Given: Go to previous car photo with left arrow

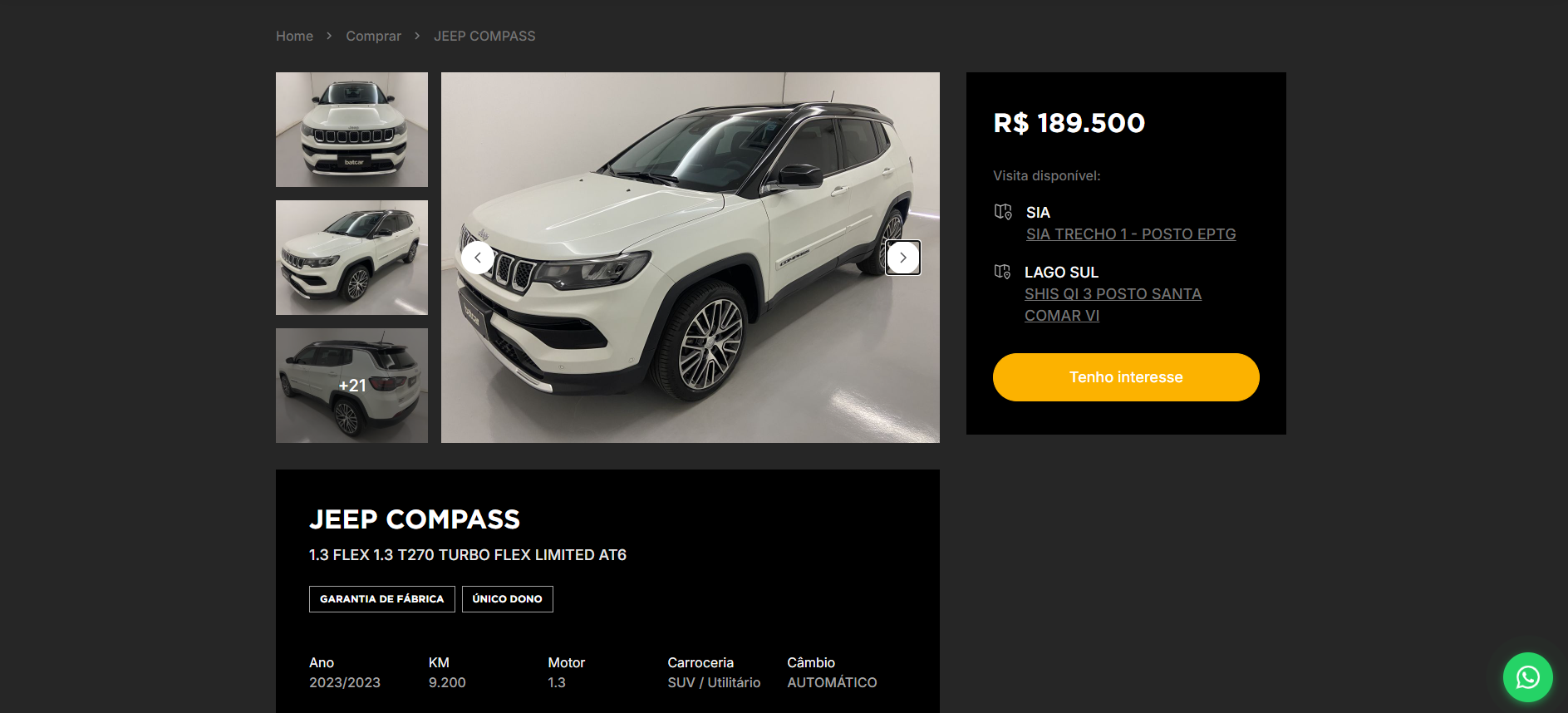Looking at the screenshot, I should pyautogui.click(x=478, y=258).
